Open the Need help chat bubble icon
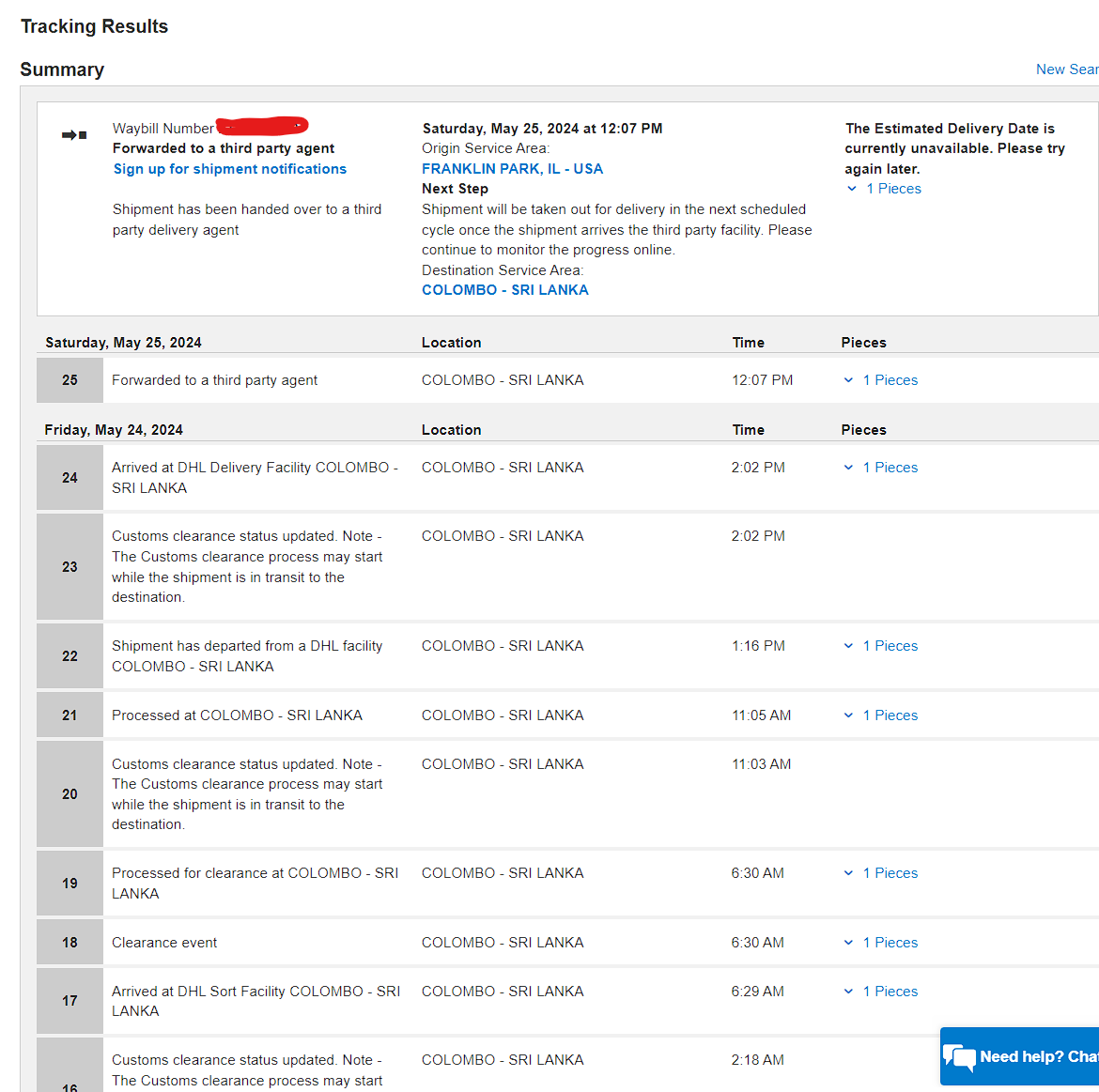Viewport: 1099px width, 1092px height. [959, 1057]
